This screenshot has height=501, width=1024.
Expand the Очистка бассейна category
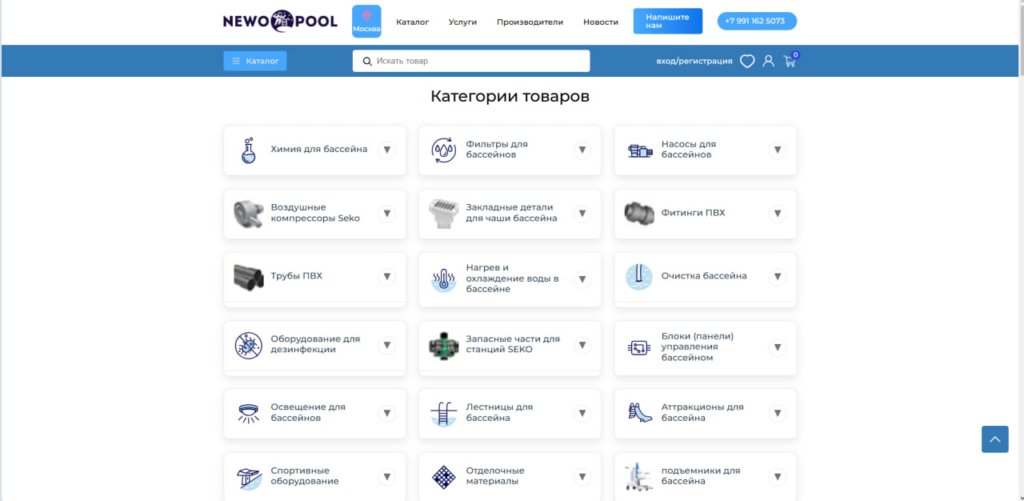pos(777,277)
